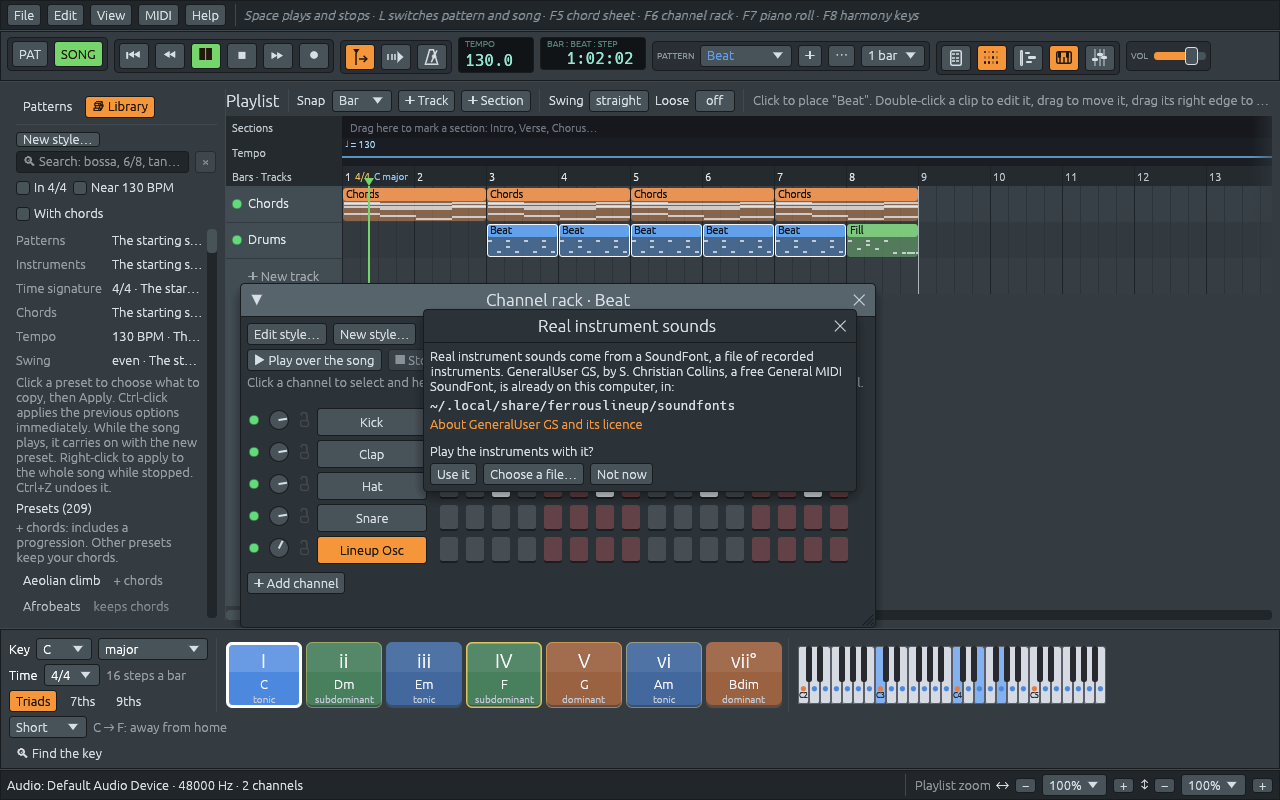Expand the Snap Bar dropdown

362,100
